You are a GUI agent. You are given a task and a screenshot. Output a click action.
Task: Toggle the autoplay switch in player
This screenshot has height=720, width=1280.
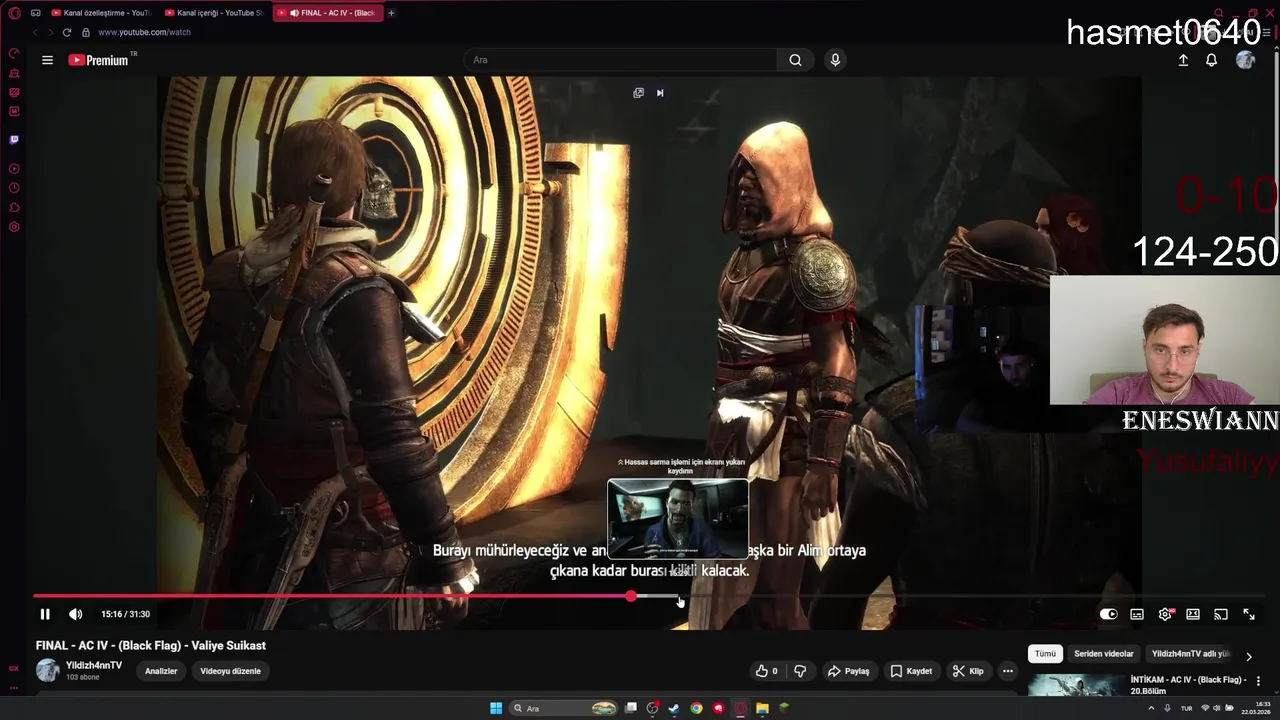tap(1108, 614)
